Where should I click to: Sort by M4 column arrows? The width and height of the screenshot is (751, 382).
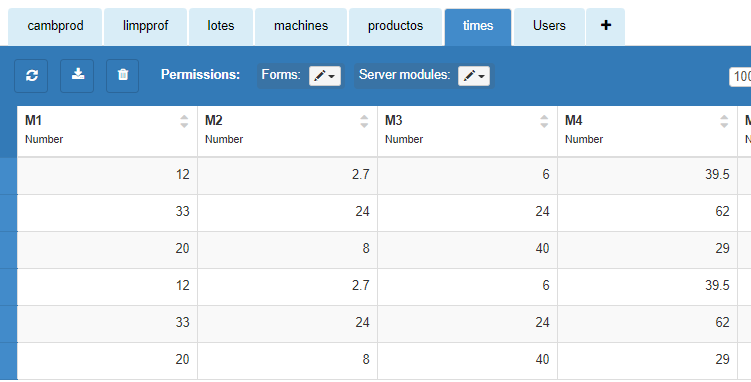pos(724,121)
